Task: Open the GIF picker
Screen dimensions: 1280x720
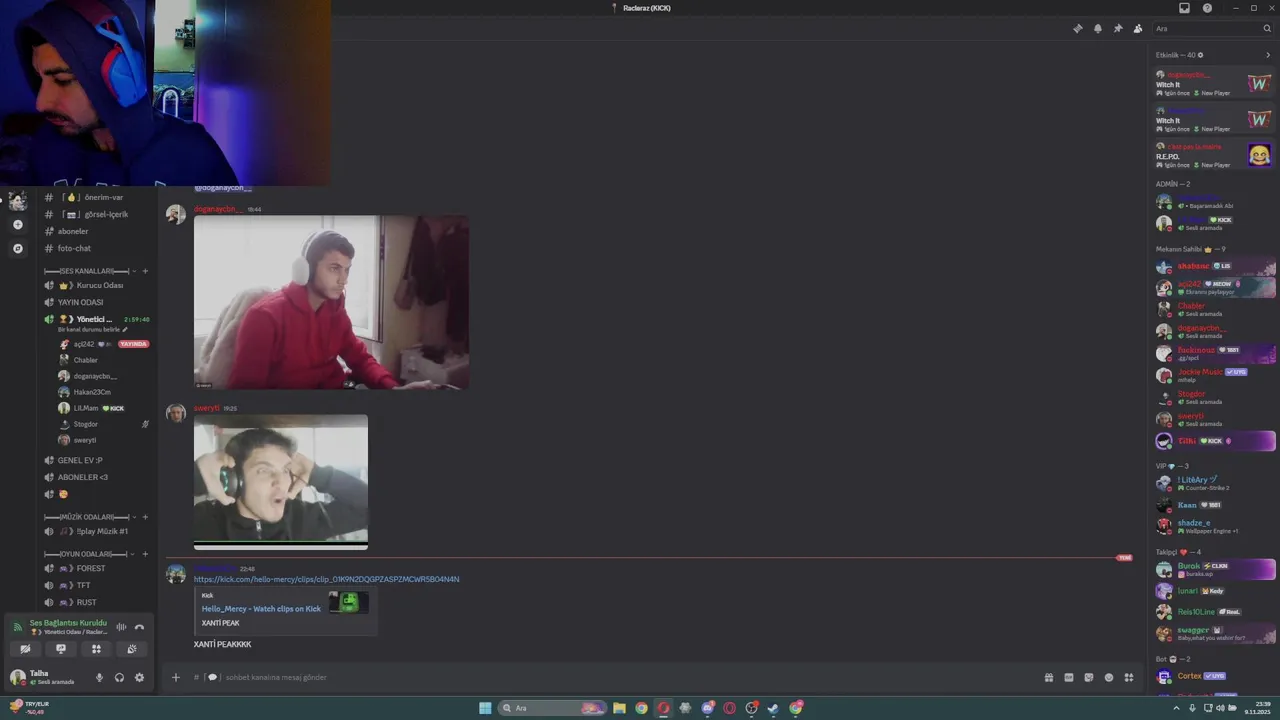Action: pyautogui.click(x=1068, y=677)
